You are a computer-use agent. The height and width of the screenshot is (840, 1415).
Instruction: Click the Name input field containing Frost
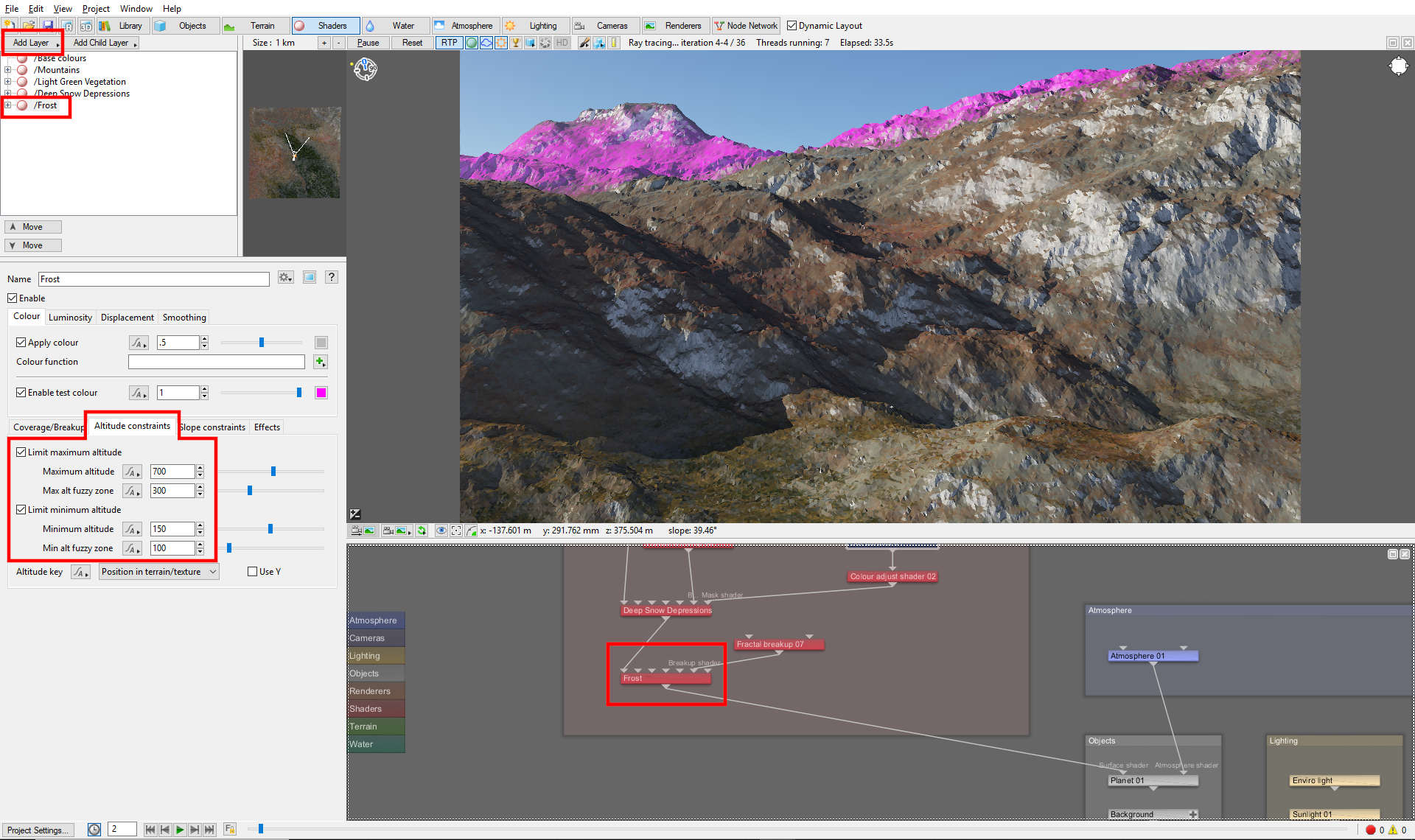[154, 279]
